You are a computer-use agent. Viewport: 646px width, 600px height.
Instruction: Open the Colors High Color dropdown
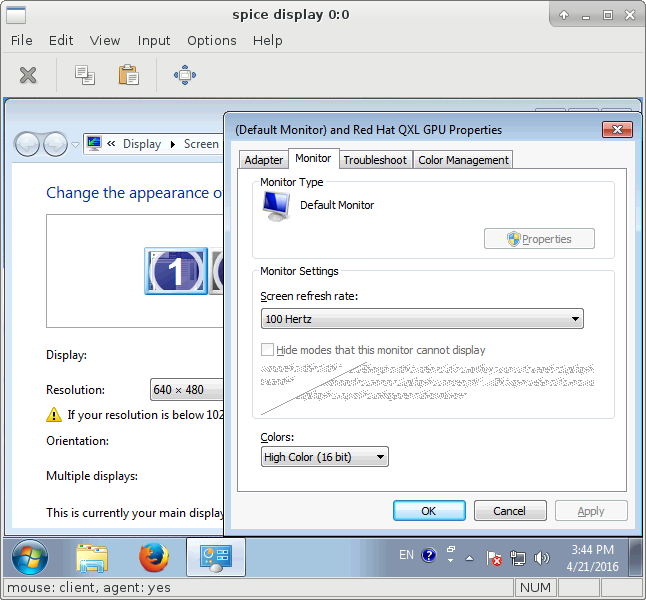[325, 457]
